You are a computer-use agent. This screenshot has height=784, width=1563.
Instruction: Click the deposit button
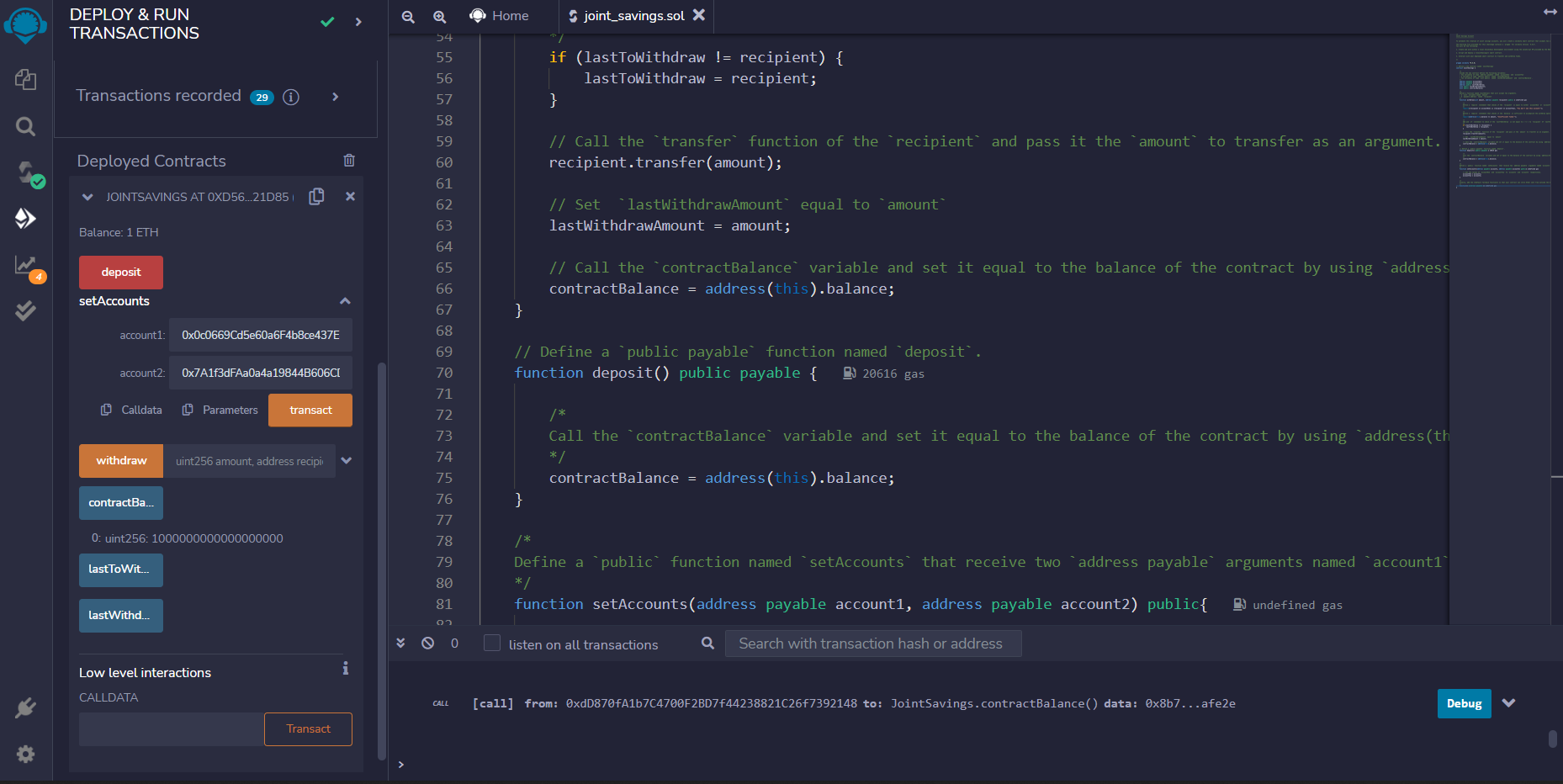(x=120, y=272)
